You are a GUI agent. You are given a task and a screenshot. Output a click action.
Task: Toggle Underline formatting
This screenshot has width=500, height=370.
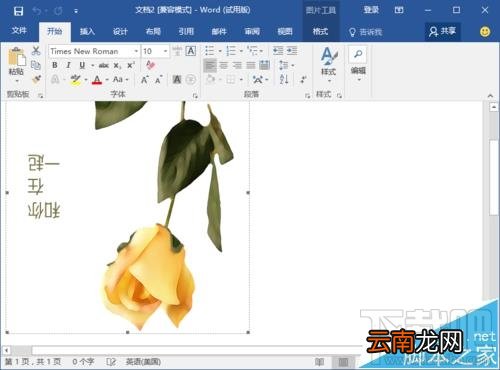click(82, 65)
